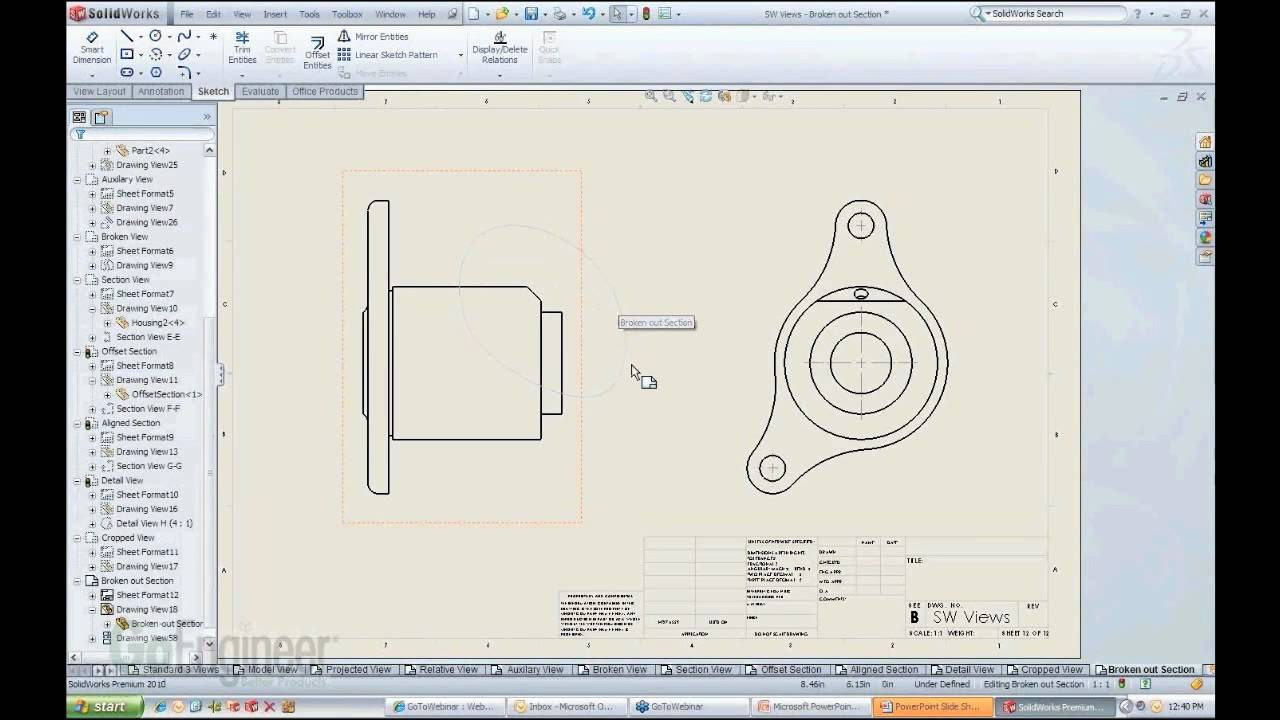Screen dimensions: 1280x720
Task: Click the Save icon
Action: point(531,14)
